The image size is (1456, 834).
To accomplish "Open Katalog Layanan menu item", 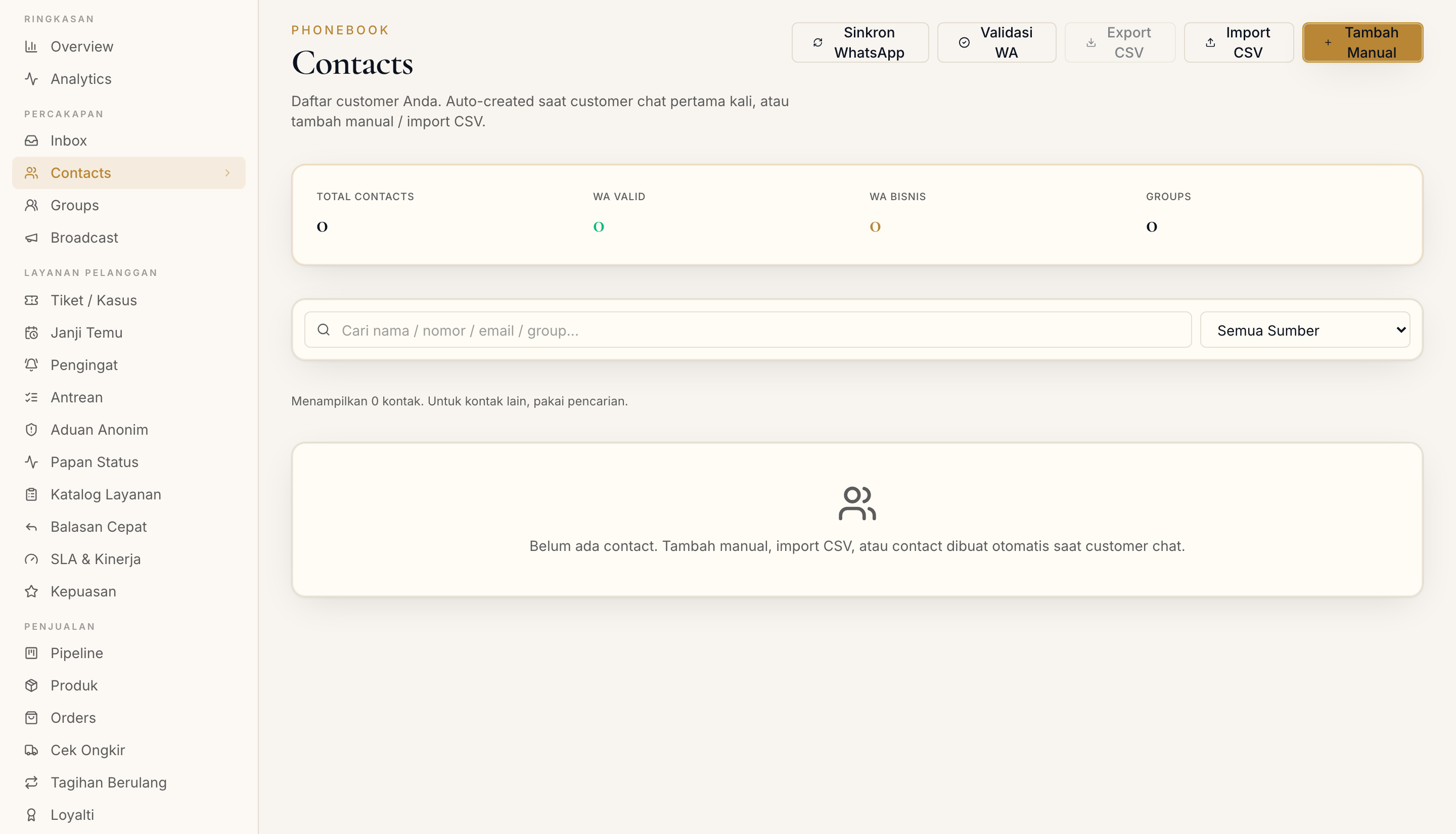I will (x=129, y=494).
